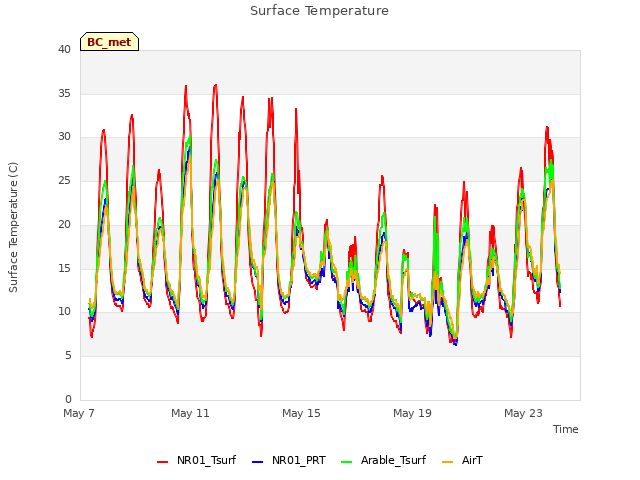
Task: Click the 25 y-axis tick label
Action: pos(64,180)
